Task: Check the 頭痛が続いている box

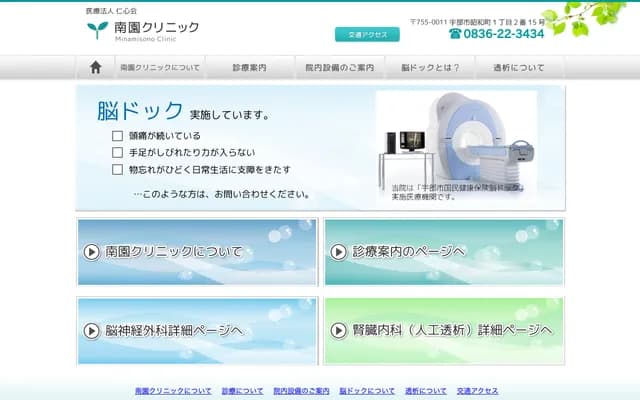Action: coord(117,136)
